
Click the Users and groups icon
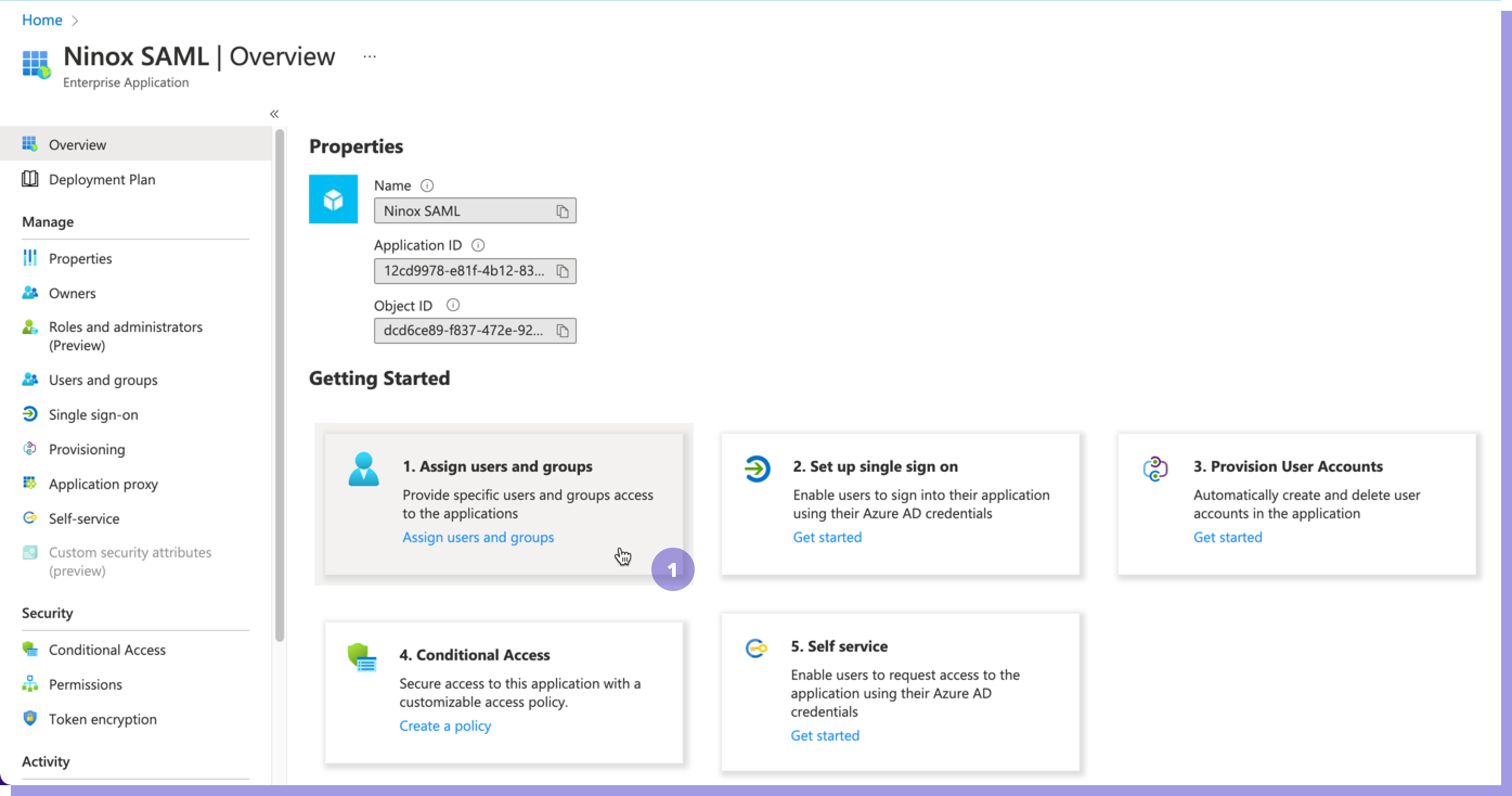click(x=30, y=380)
